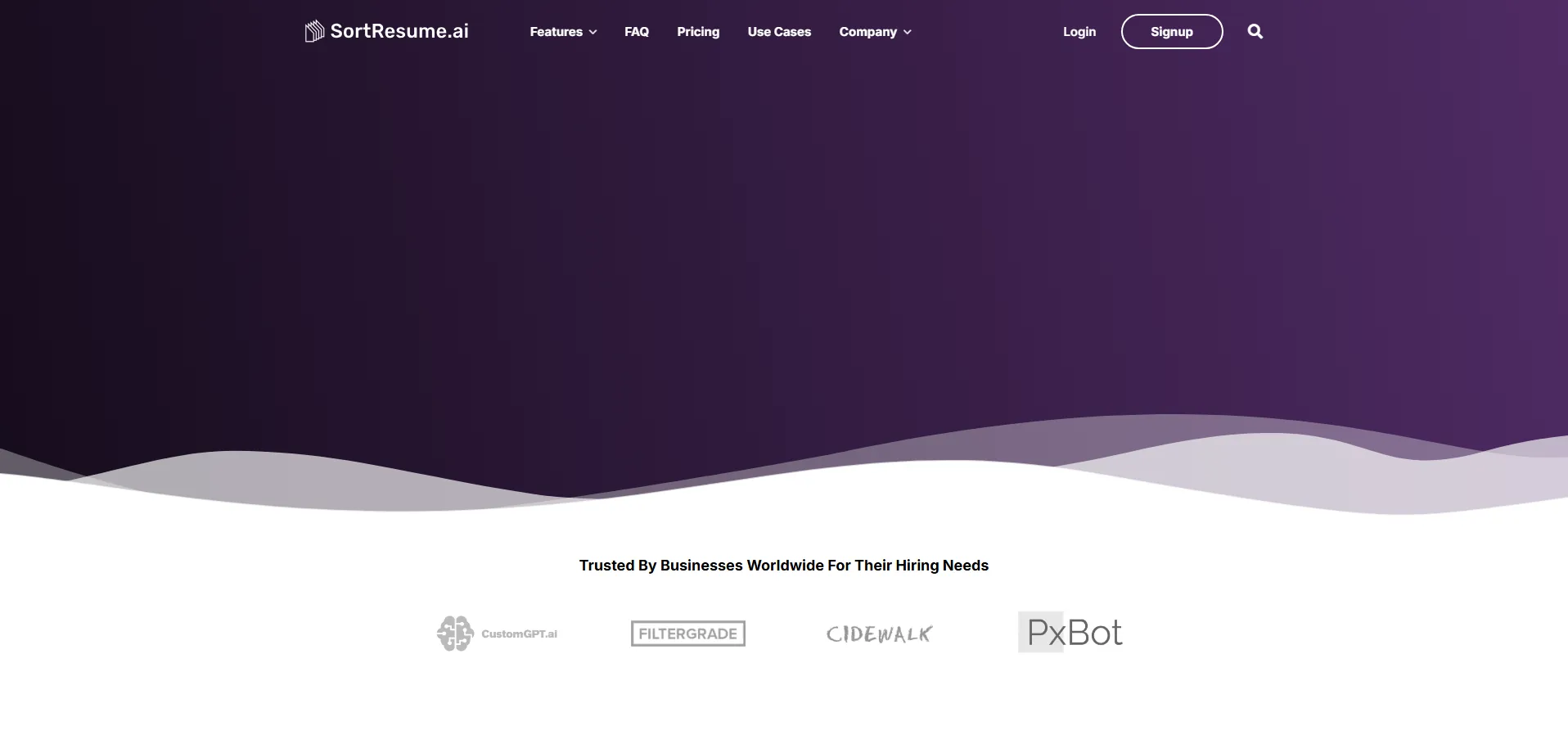Click the Trusted By Businesses Worldwide heading

pos(783,566)
